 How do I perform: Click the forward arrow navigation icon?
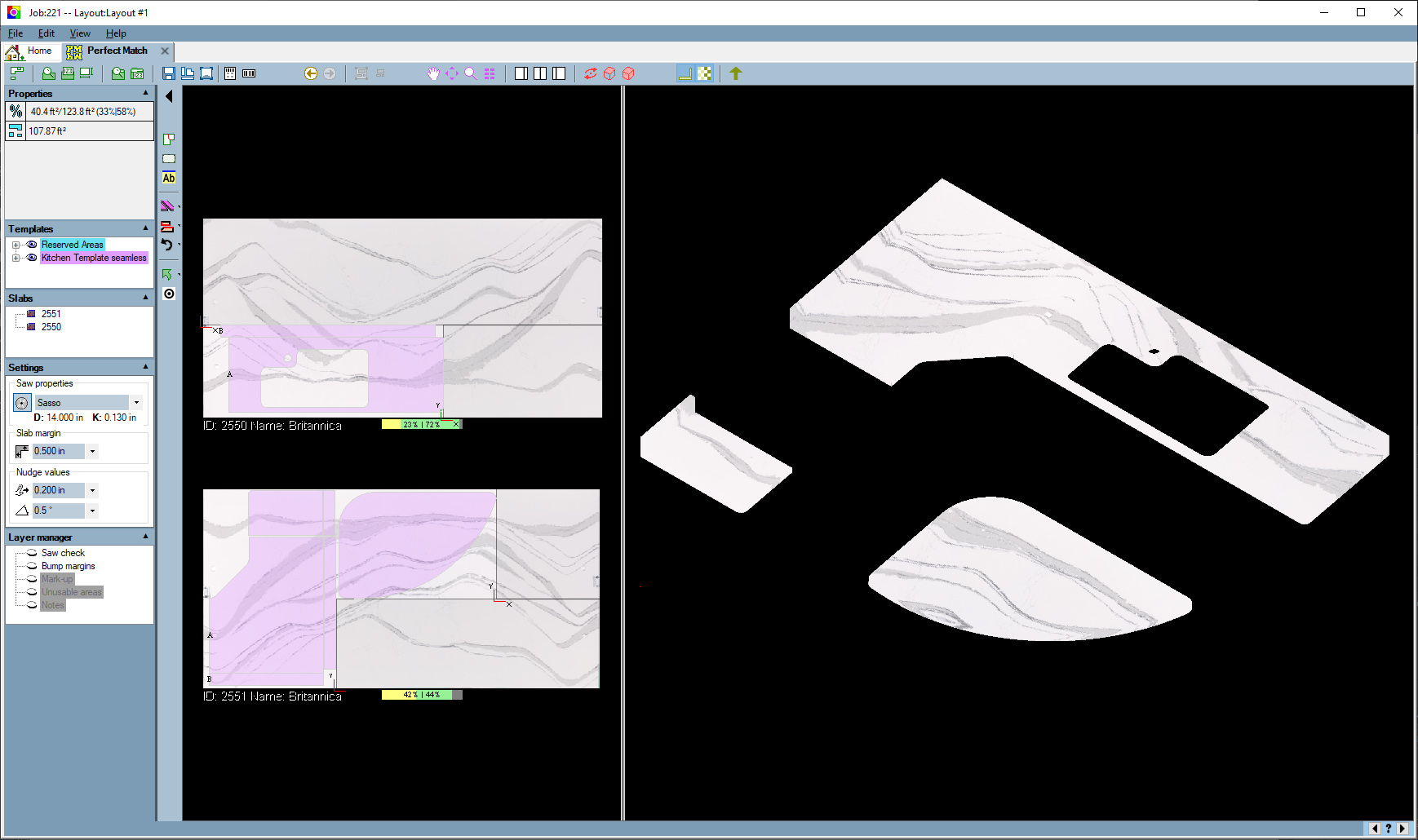(x=330, y=73)
